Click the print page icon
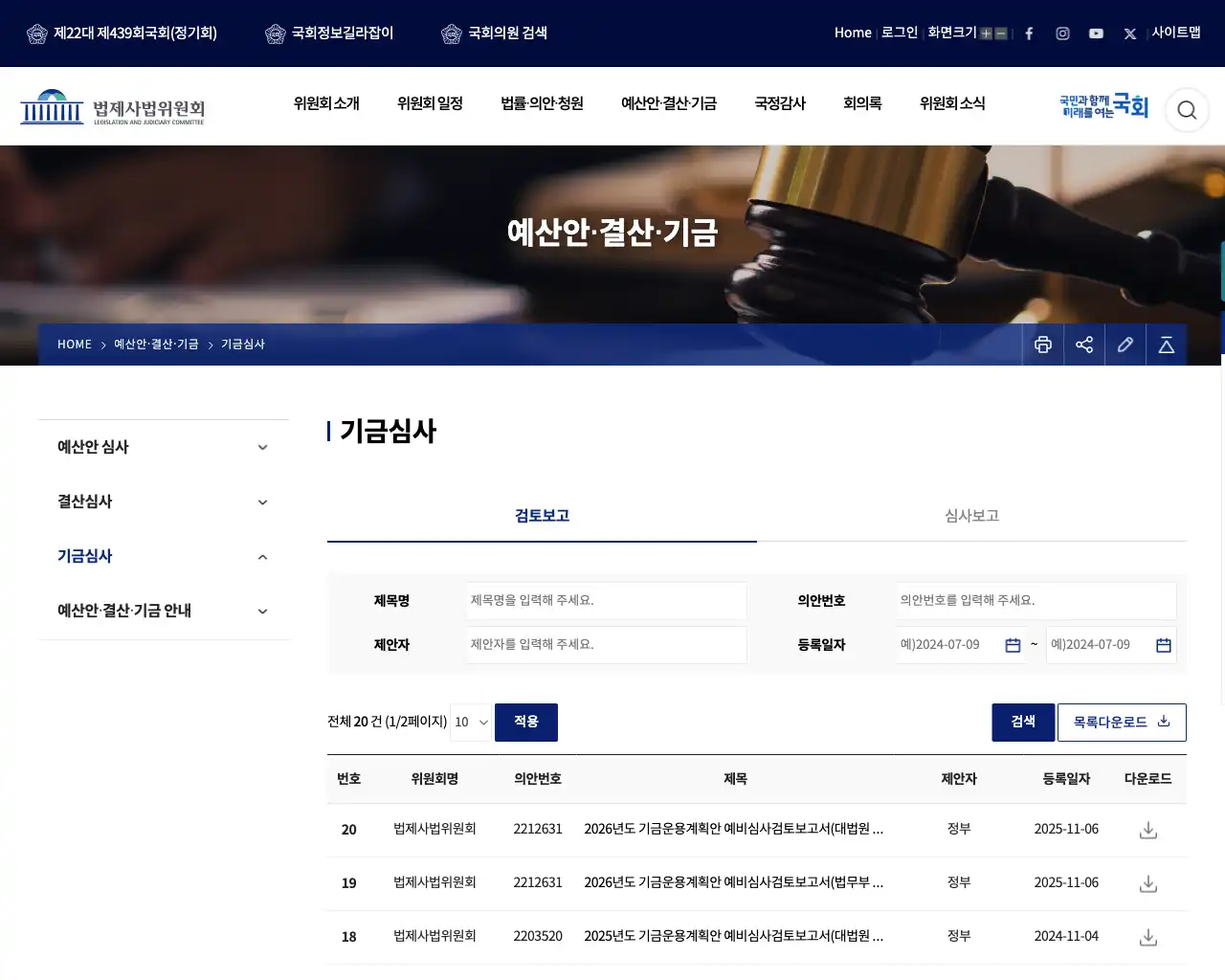Viewport: 1225px width, 980px height. [x=1043, y=345]
